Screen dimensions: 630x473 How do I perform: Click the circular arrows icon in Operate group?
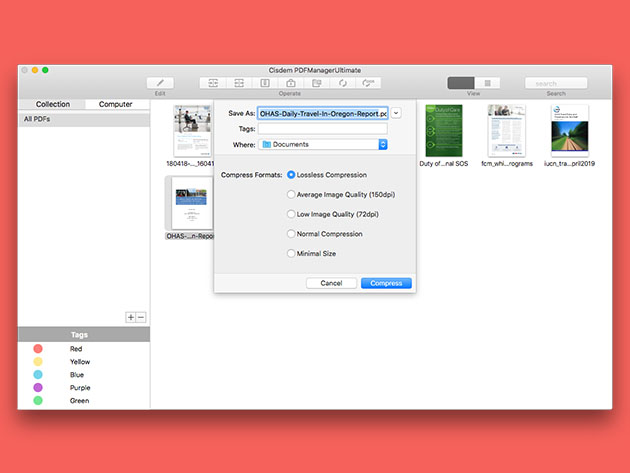coord(343,83)
